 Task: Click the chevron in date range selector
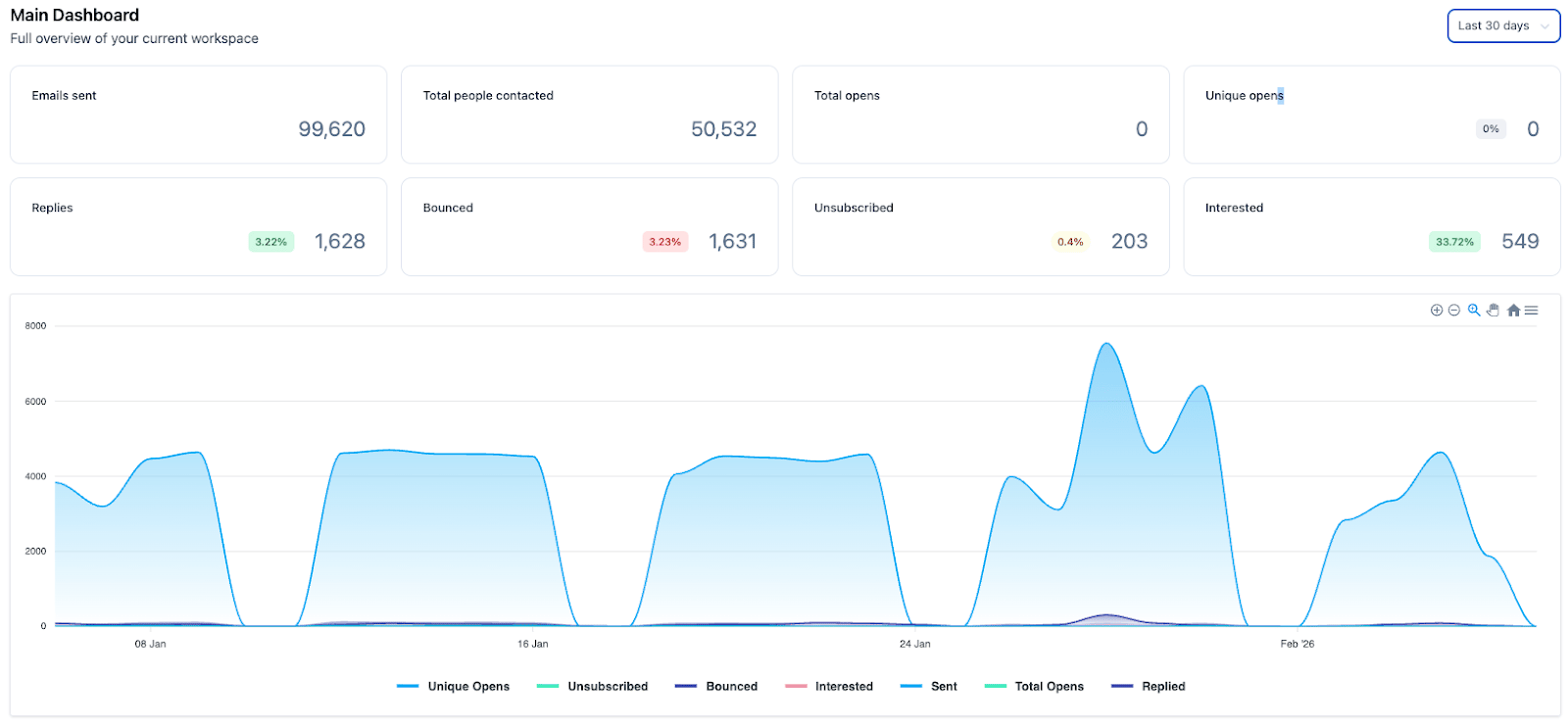pyautogui.click(x=1544, y=26)
